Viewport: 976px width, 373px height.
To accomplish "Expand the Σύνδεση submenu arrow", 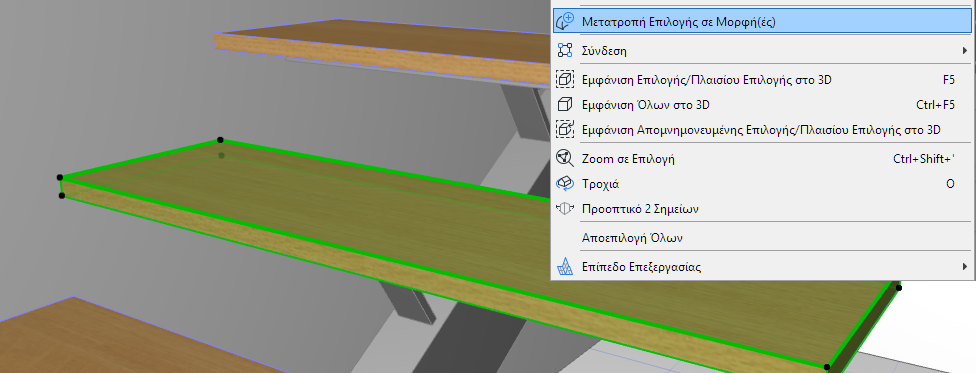I will click(965, 50).
